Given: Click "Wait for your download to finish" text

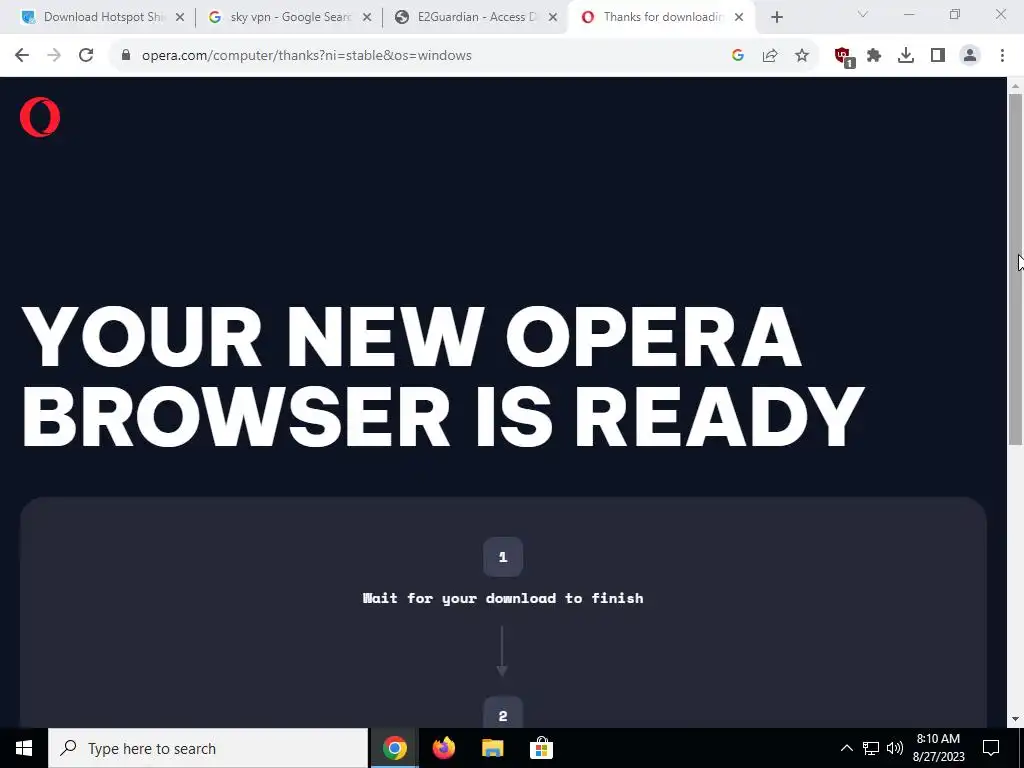Looking at the screenshot, I should pyautogui.click(x=503, y=598).
